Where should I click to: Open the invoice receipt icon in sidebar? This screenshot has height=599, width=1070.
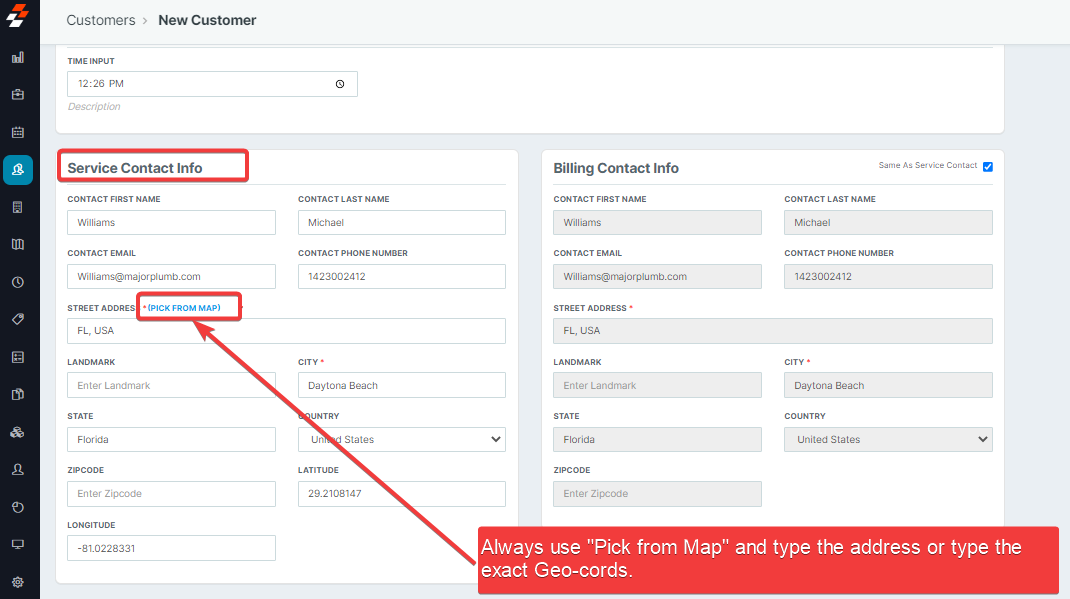pyautogui.click(x=18, y=207)
